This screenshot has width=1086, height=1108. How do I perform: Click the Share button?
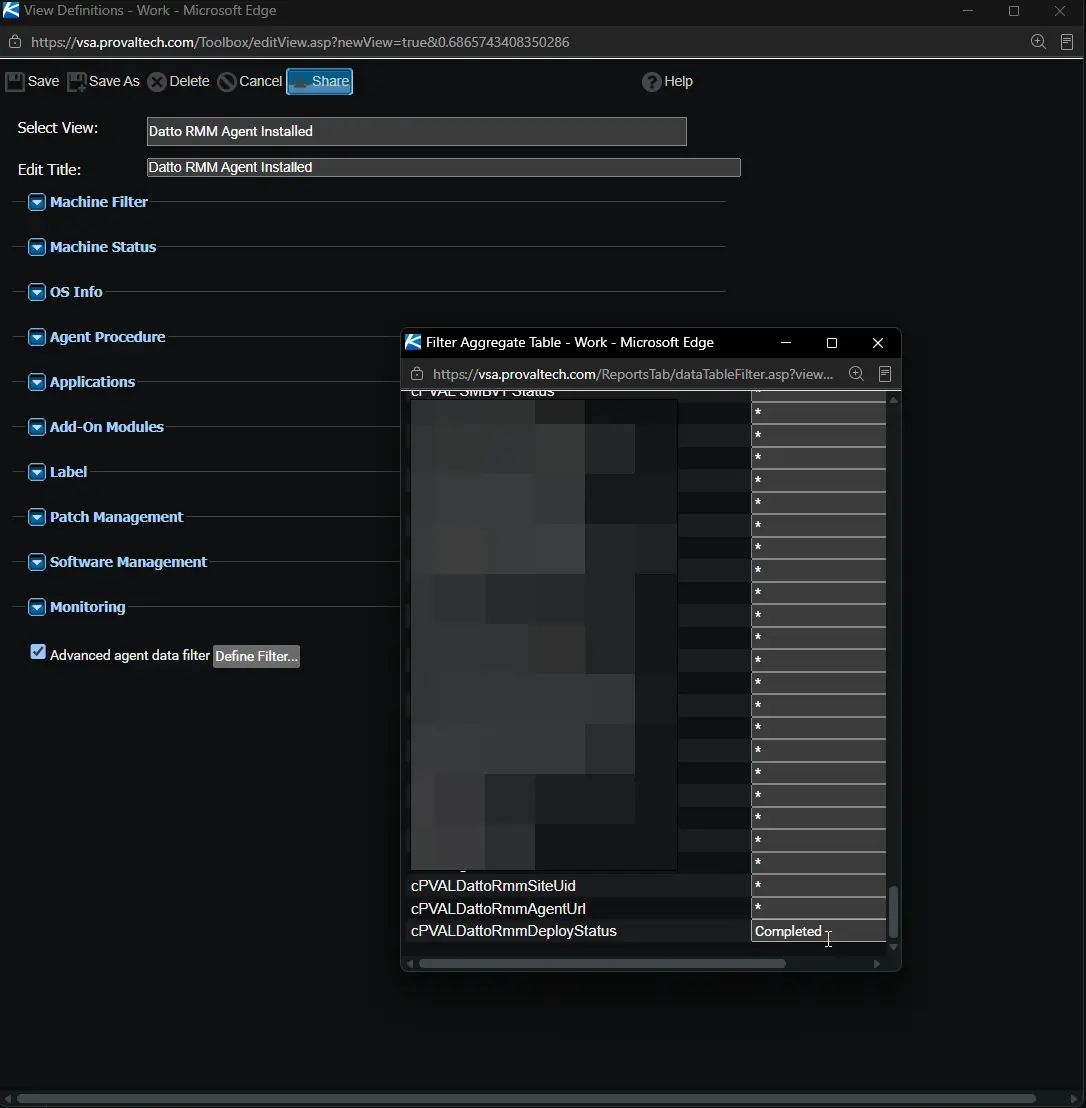coord(319,81)
